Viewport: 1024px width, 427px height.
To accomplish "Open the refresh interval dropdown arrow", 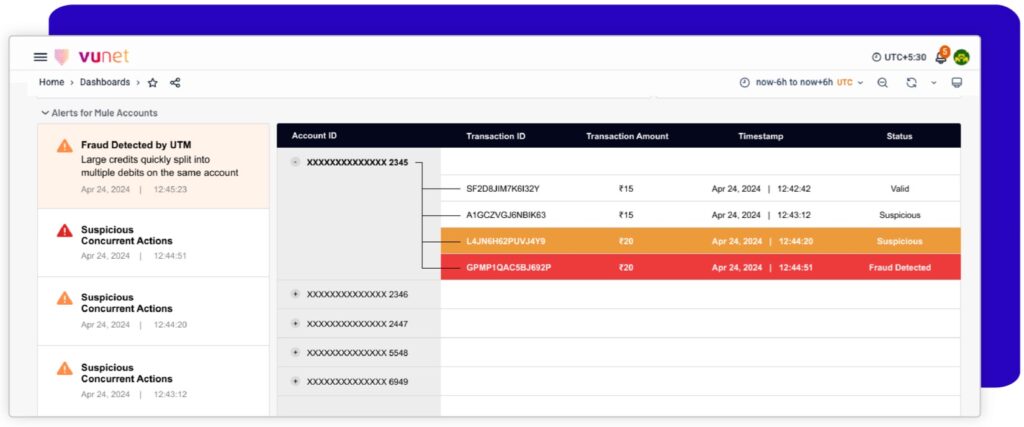I will click(933, 83).
